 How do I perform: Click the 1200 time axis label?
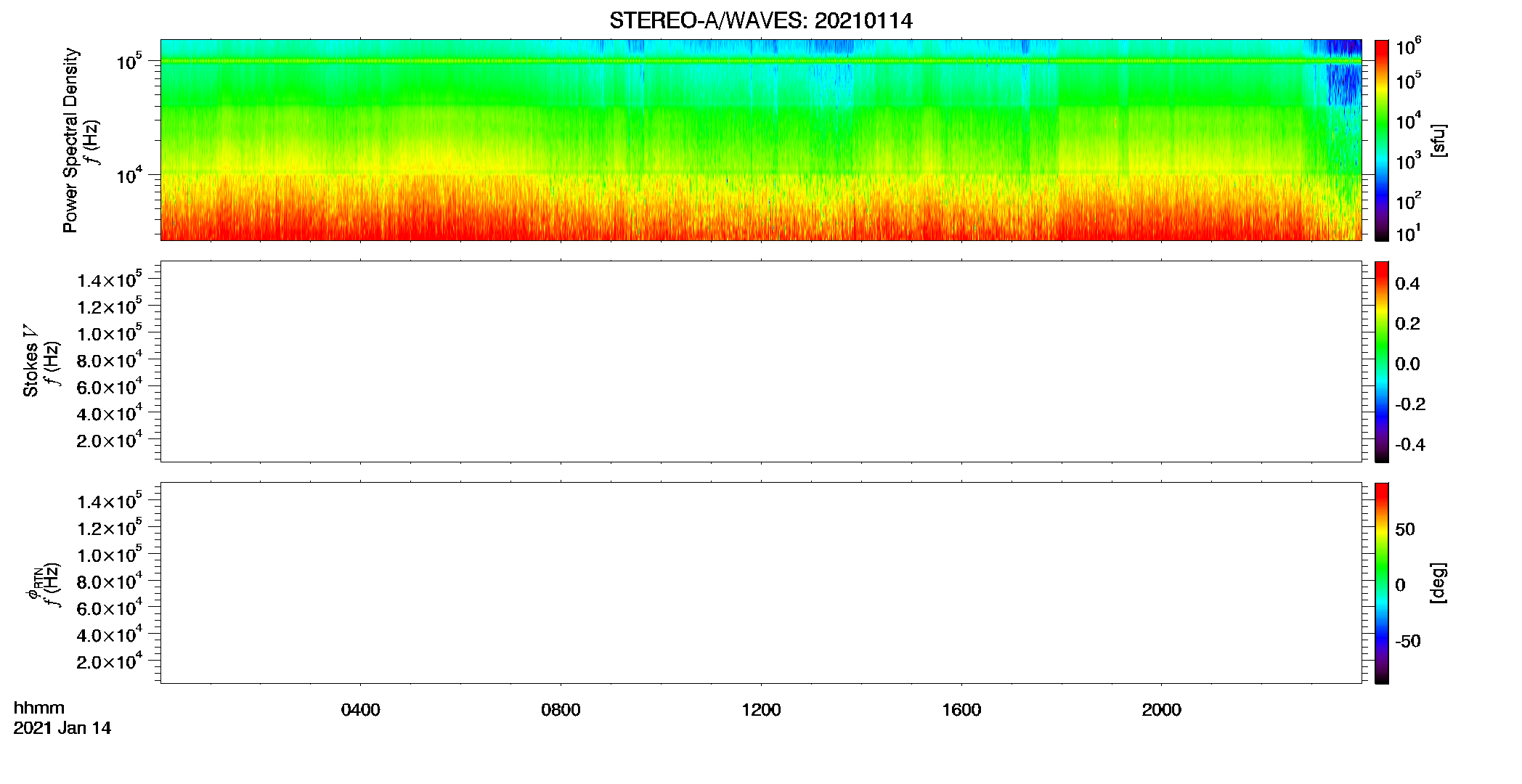(x=761, y=710)
